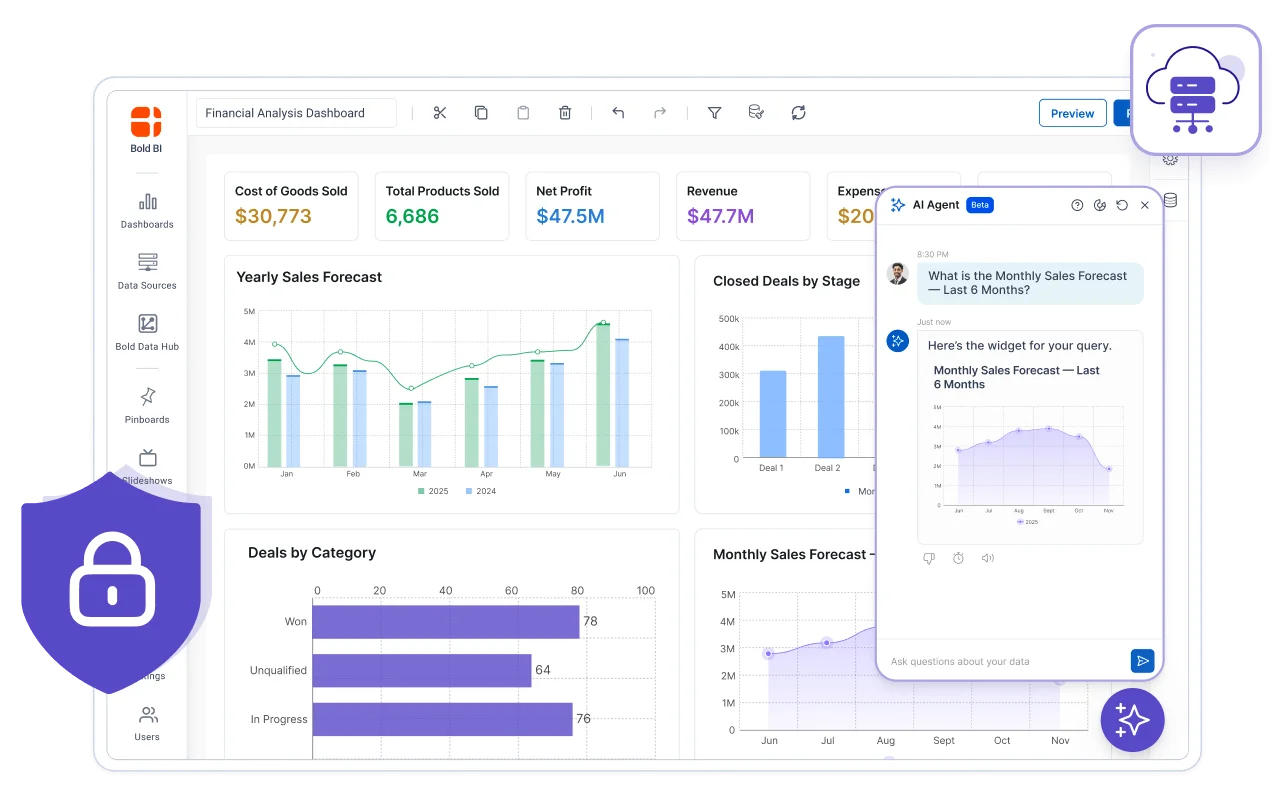Reset the AI Agent conversation

tap(1122, 205)
